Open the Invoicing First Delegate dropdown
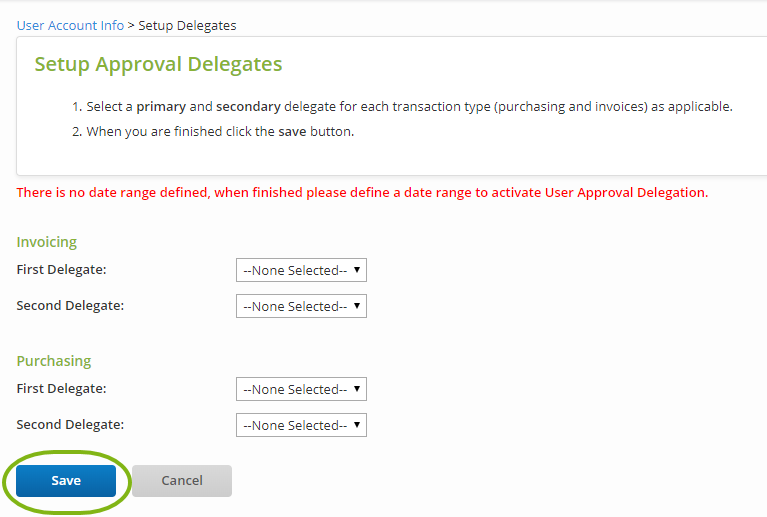Screen dimensions: 767x517 pyautogui.click(x=301, y=270)
